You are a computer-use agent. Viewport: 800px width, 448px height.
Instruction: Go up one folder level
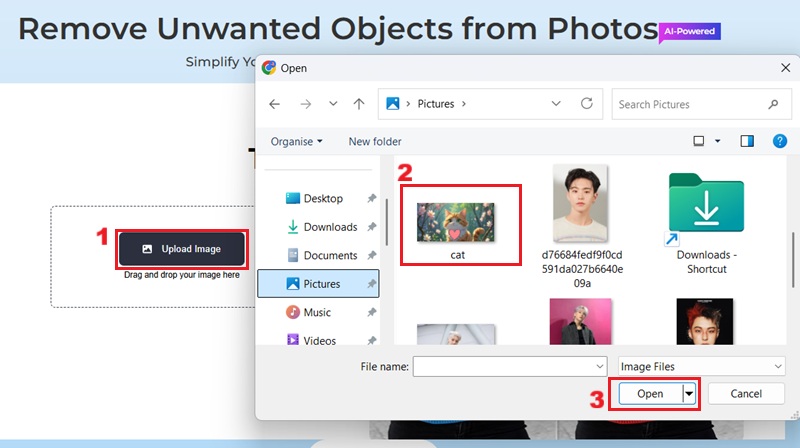[359, 104]
